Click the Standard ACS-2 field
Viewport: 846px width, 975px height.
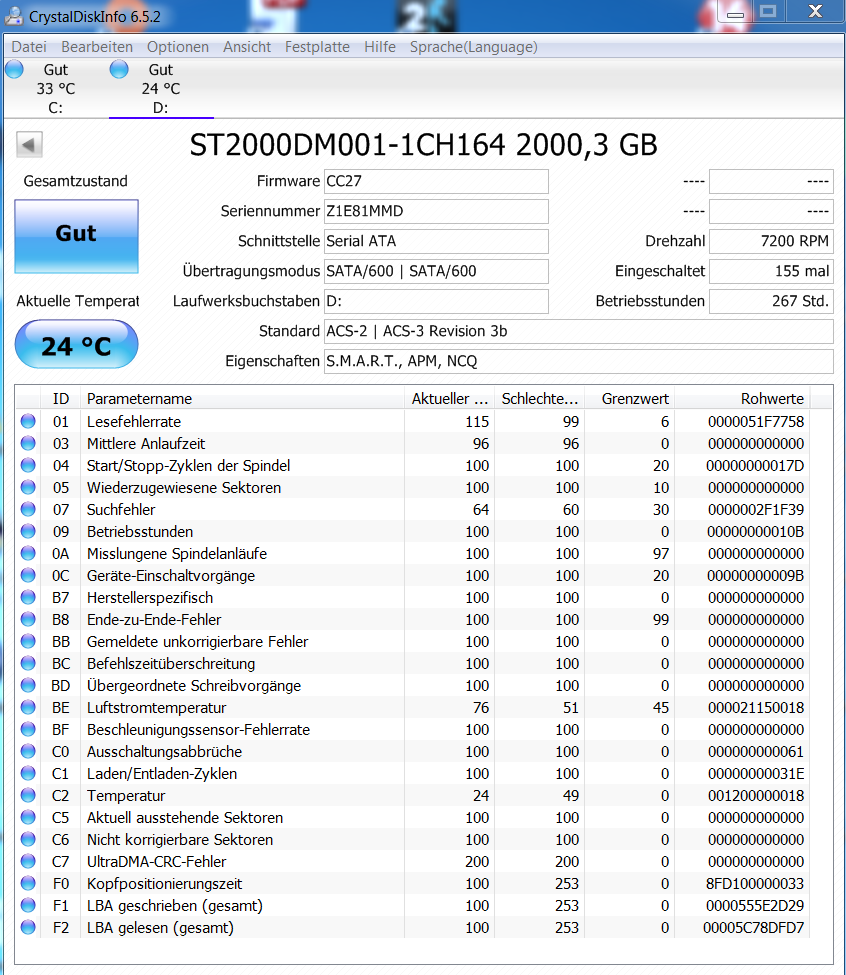[x=579, y=331]
